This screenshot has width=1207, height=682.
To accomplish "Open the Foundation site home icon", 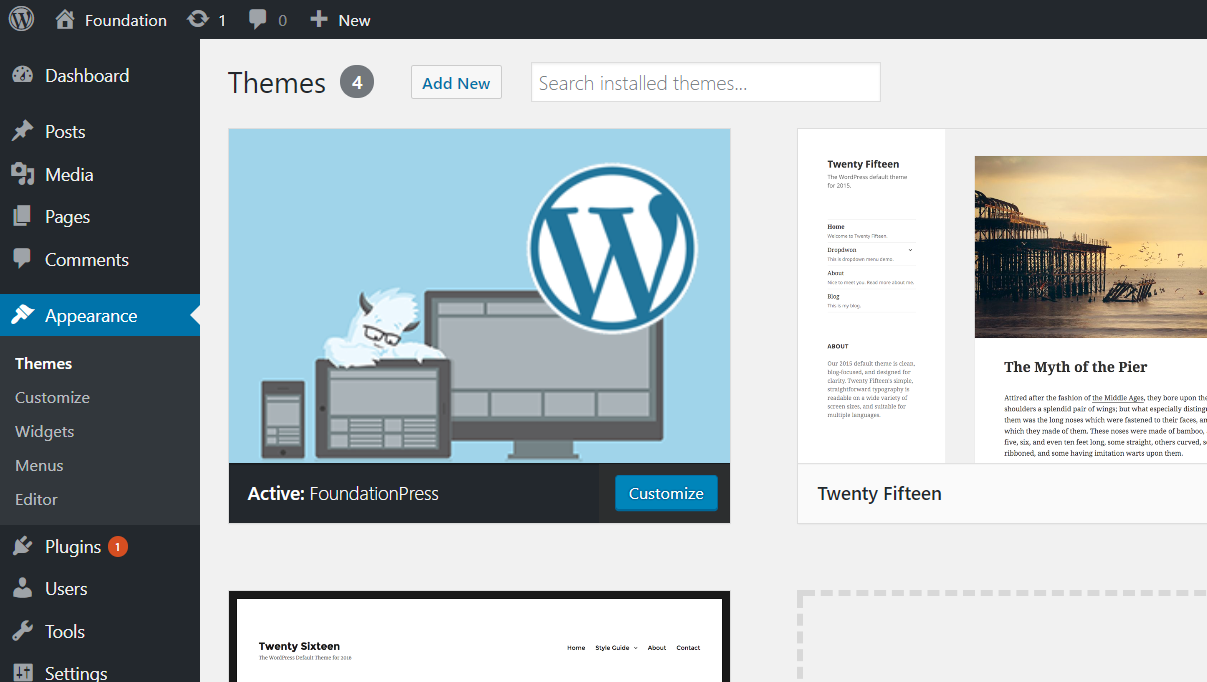I will coord(65,19).
